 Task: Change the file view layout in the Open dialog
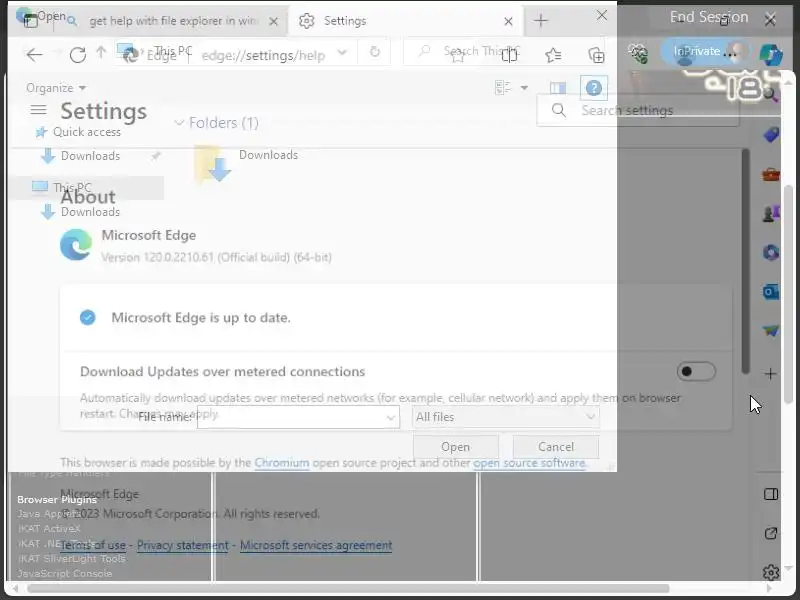[503, 88]
